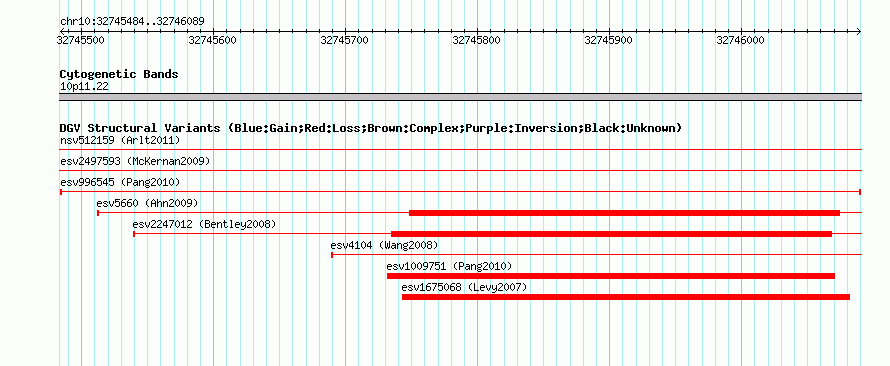890x366 pixels.
Task: Click ruler position 32745800
Action: point(476,40)
